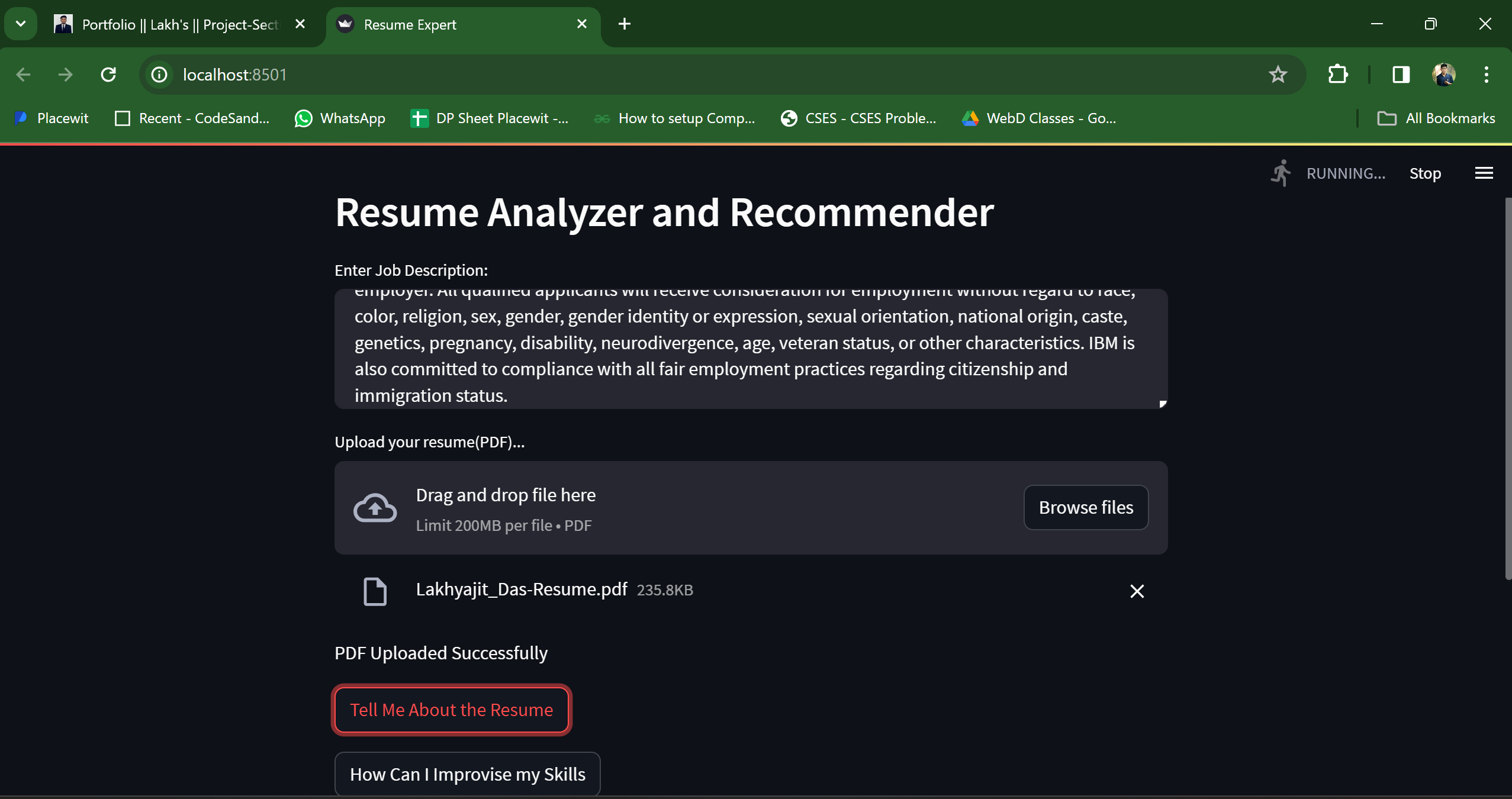Open Chrome profile avatar
This screenshot has width=1512, height=799.
pos(1443,75)
